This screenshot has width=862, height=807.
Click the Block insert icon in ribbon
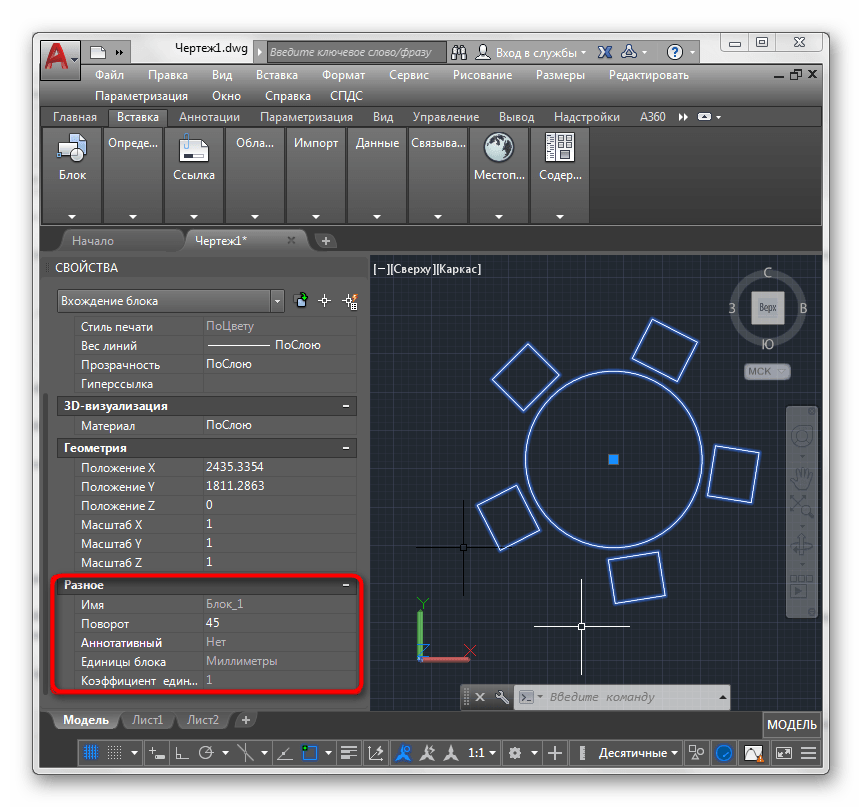[x=72, y=148]
